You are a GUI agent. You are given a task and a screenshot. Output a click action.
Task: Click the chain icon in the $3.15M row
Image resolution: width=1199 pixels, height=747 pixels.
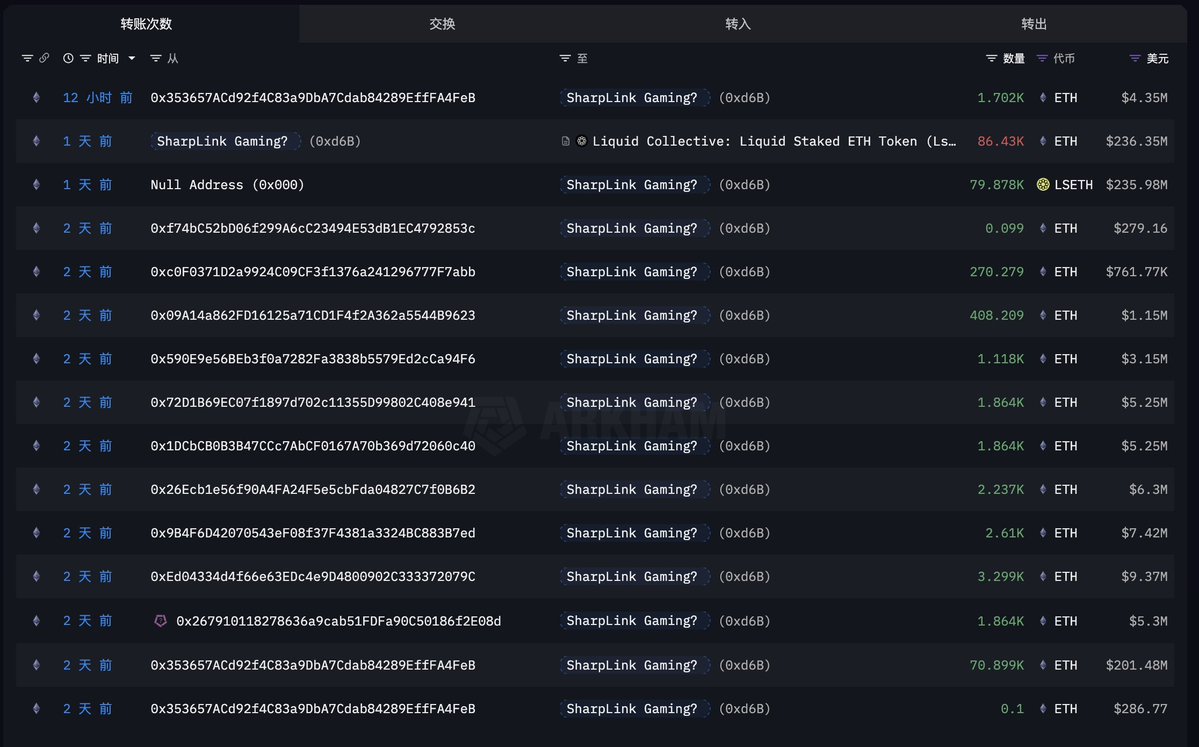tap(36, 359)
